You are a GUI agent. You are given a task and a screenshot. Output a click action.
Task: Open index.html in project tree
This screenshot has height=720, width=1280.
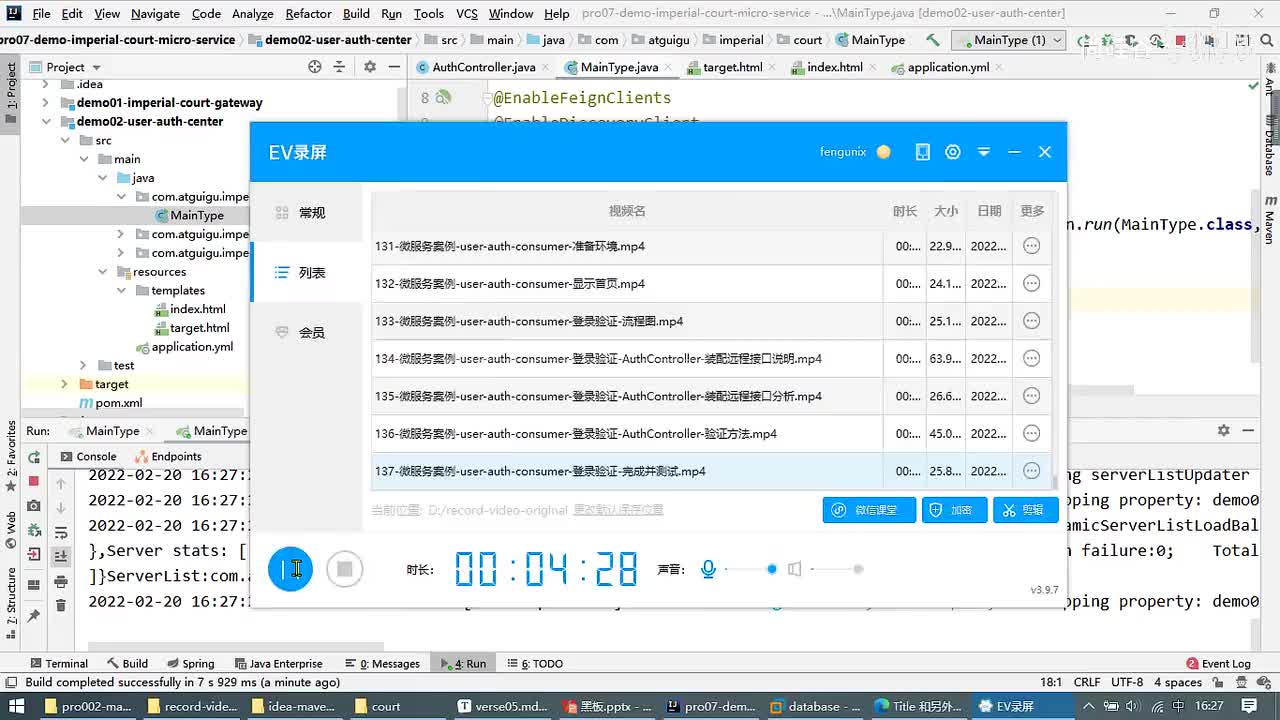point(190,309)
